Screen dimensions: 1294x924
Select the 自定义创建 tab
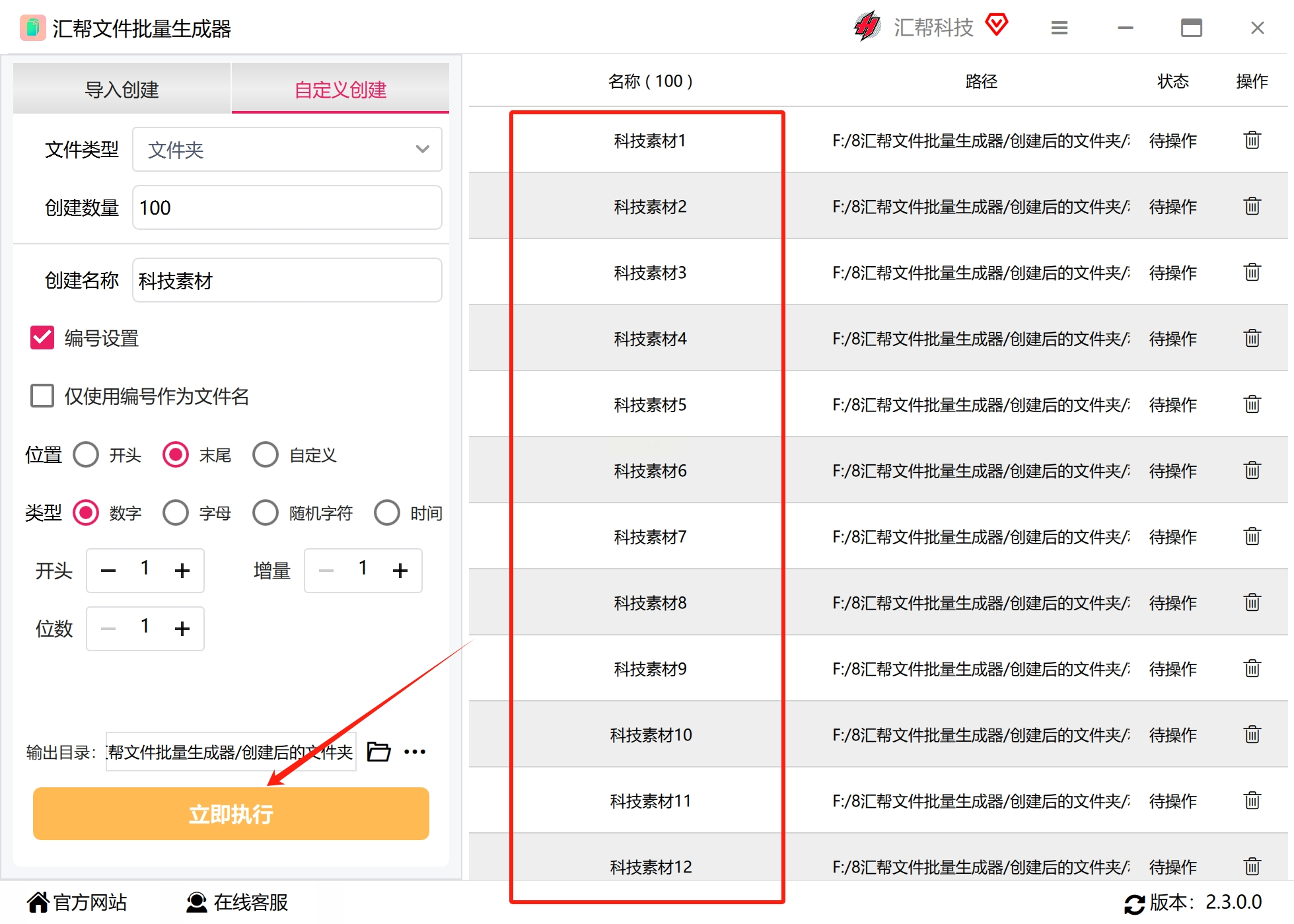340,89
